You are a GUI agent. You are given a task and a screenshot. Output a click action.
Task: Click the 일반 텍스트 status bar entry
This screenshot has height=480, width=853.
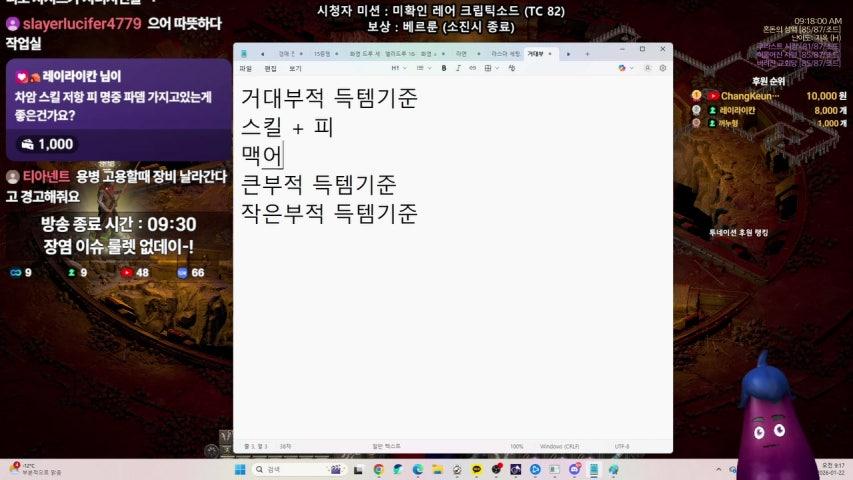coord(386,446)
